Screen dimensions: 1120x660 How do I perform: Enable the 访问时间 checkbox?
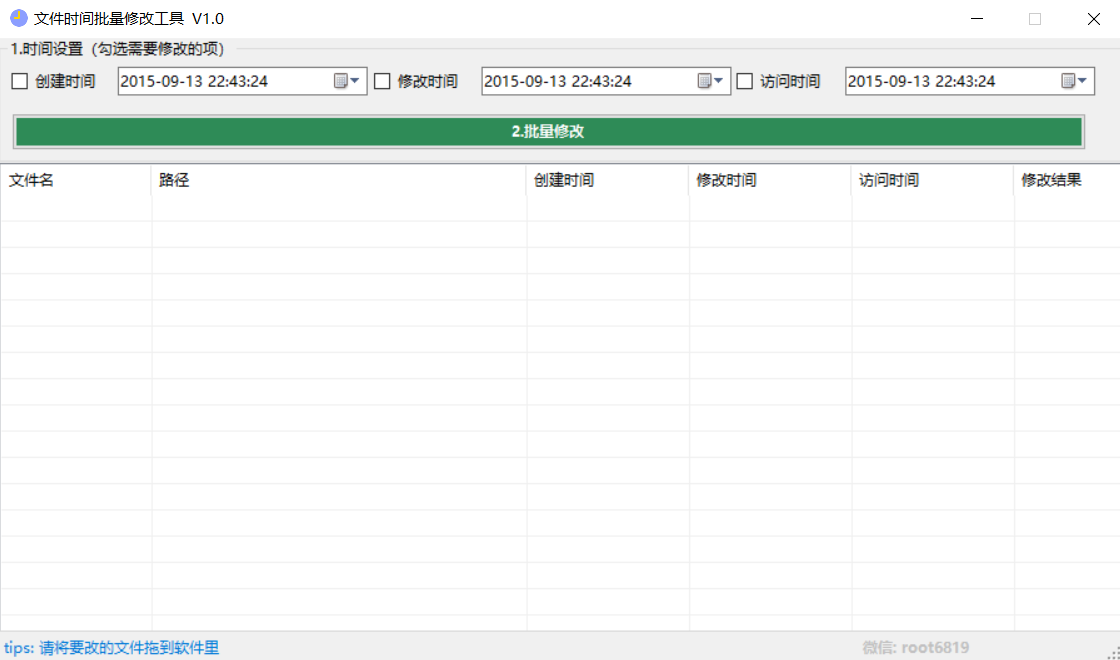[x=745, y=82]
